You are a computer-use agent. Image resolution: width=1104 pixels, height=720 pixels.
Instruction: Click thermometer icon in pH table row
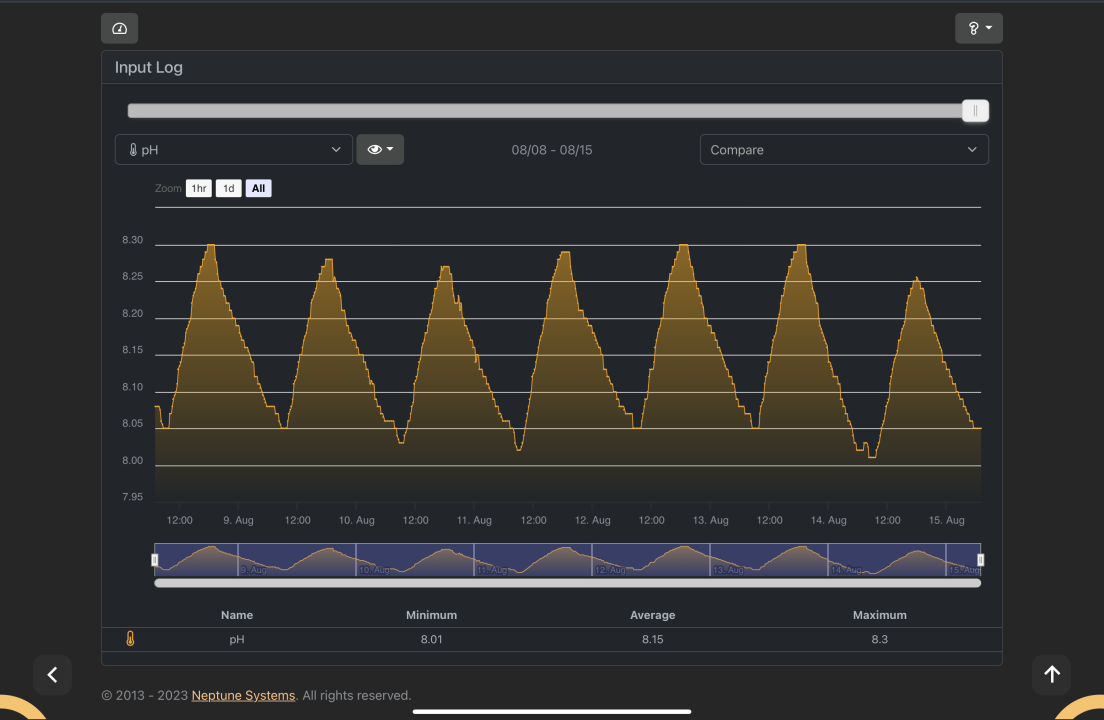pos(130,639)
